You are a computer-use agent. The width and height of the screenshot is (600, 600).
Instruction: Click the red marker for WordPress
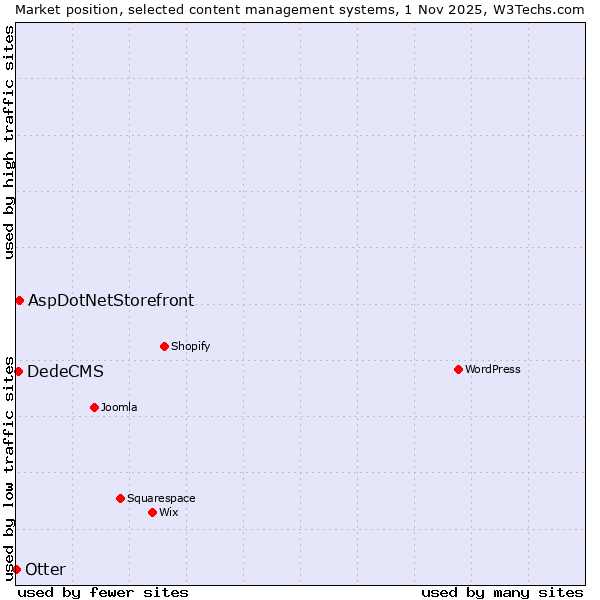[458, 369]
